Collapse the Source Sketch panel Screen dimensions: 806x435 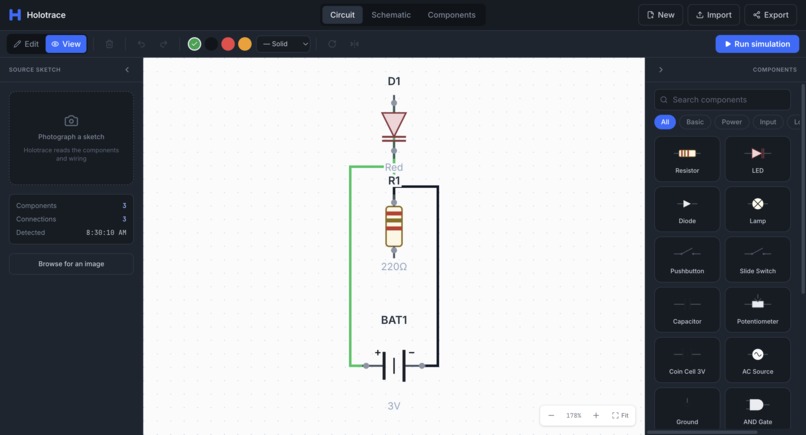tap(127, 69)
